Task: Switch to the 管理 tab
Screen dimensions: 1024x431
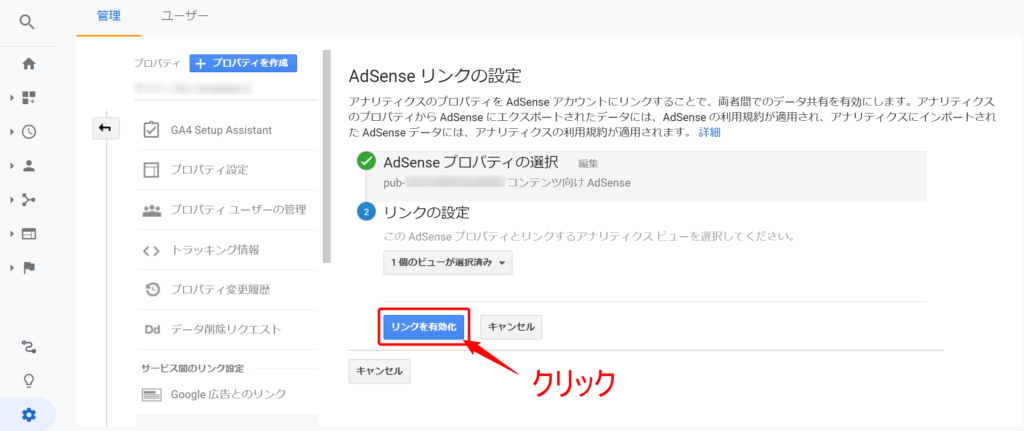Action: coord(108,16)
